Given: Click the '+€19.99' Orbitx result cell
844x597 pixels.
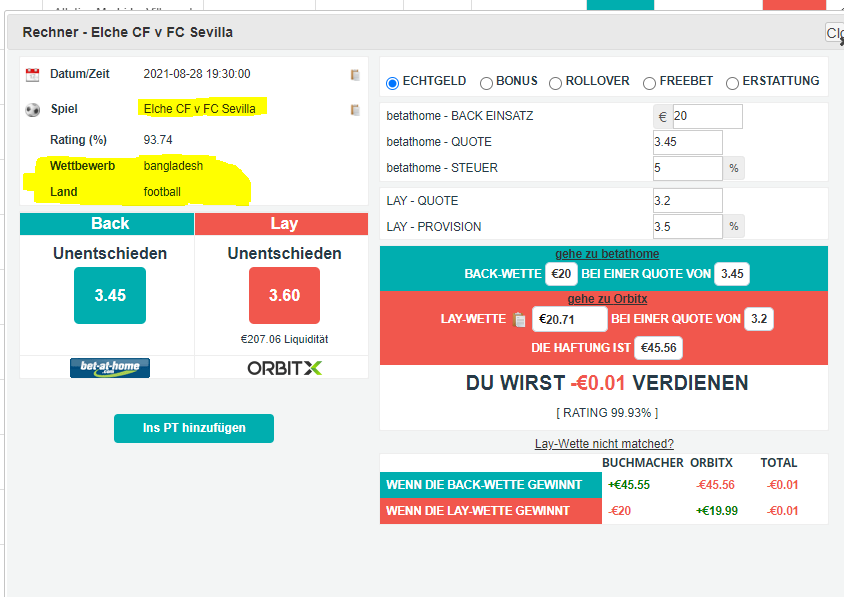Looking at the screenshot, I should pos(716,511).
